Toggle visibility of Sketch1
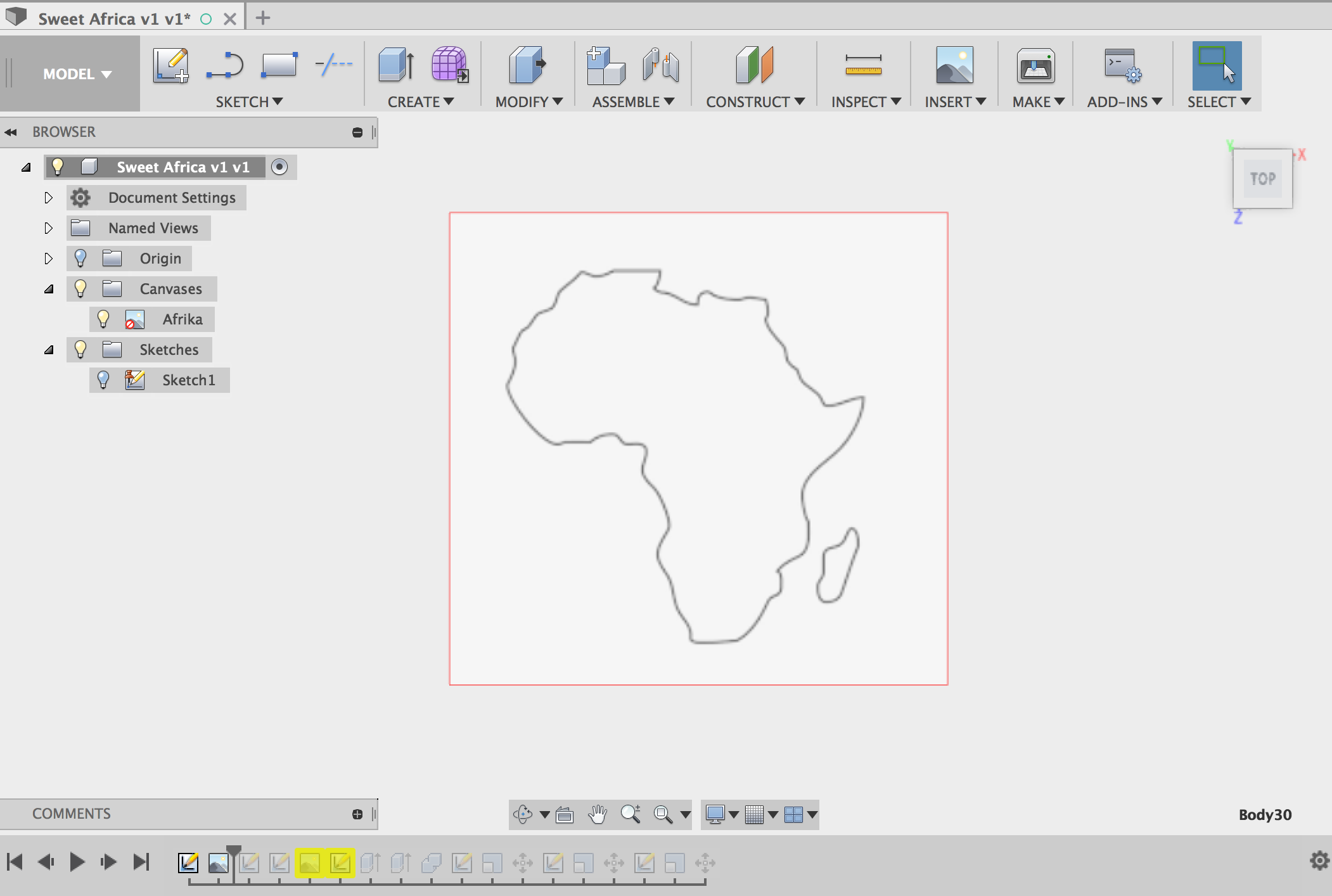 [x=103, y=379]
